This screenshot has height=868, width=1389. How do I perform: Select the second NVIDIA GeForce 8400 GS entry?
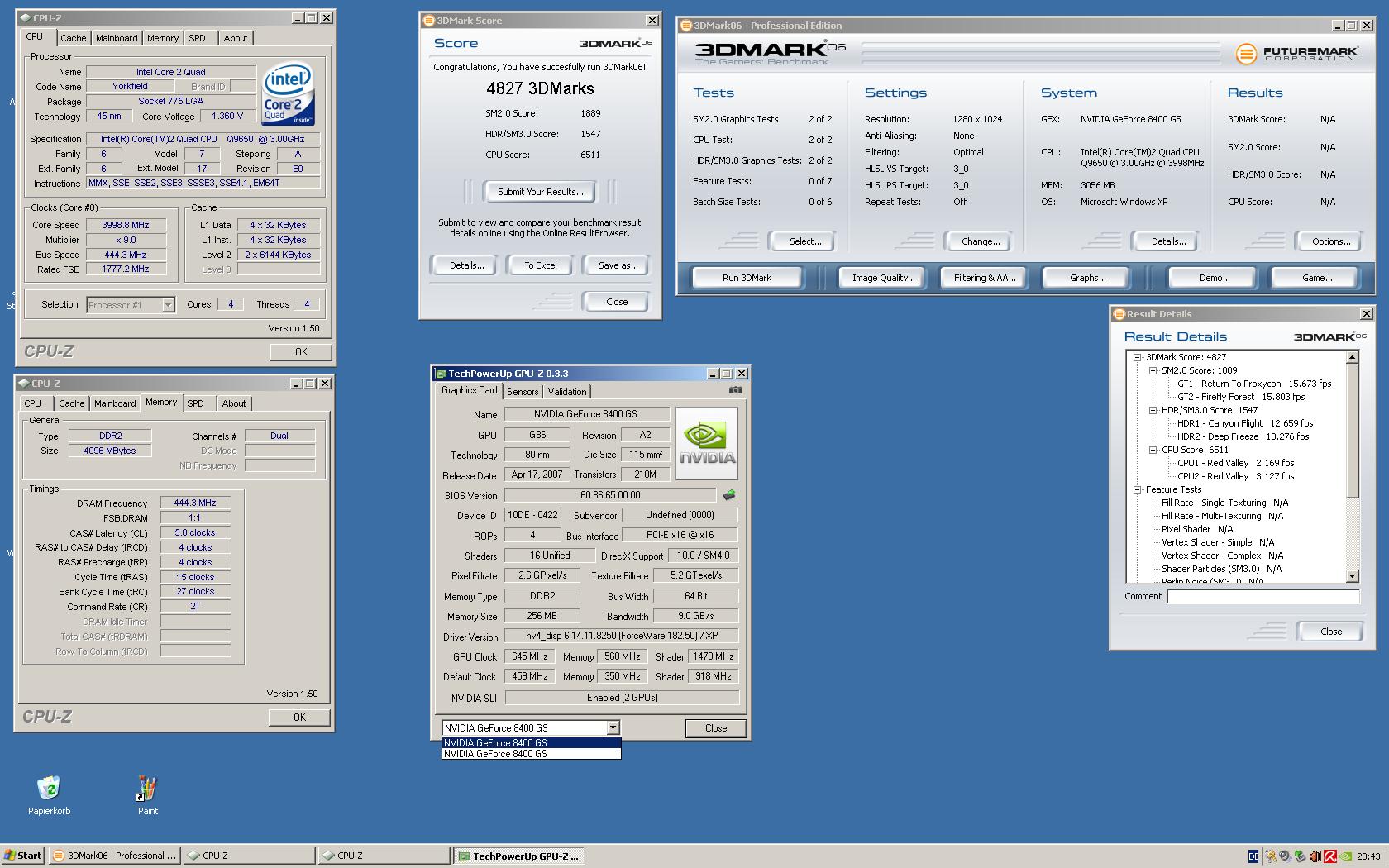pyautogui.click(x=531, y=753)
